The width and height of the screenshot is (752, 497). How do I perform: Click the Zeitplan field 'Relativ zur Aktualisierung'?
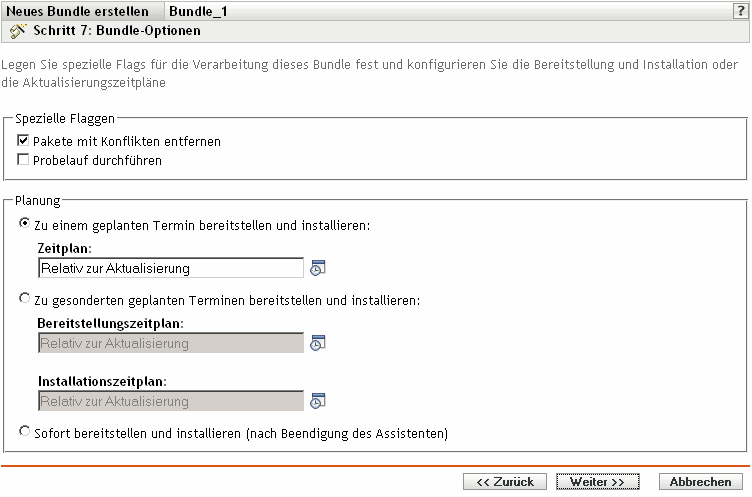tap(170, 268)
